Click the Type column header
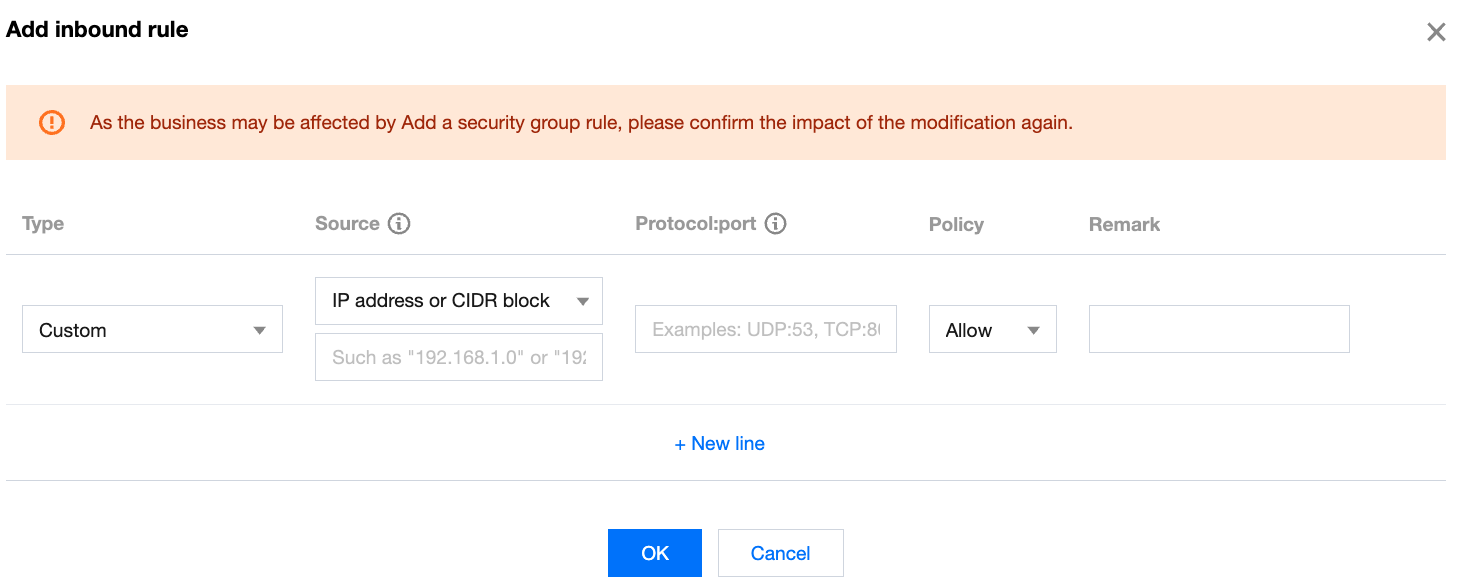This screenshot has width=1472, height=584. (x=42, y=223)
